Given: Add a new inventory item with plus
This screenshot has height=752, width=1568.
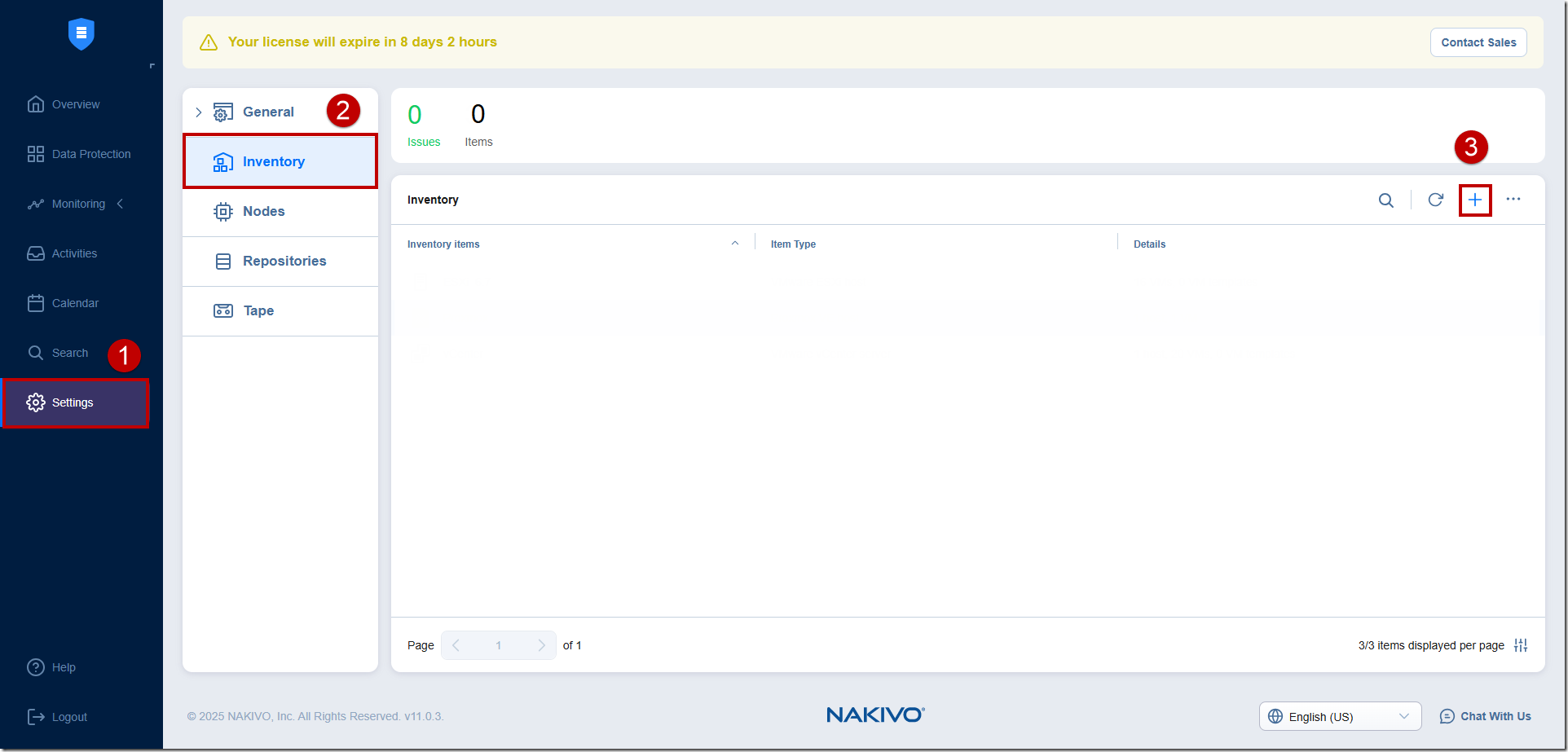Looking at the screenshot, I should point(1475,200).
